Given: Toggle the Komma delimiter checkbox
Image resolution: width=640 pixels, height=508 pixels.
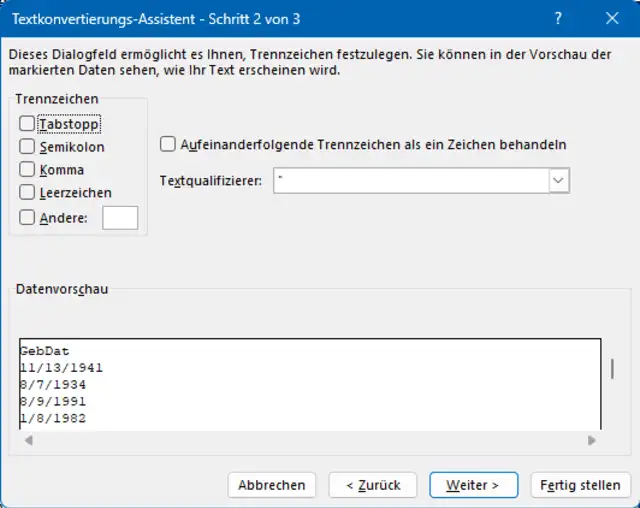Looking at the screenshot, I should pyautogui.click(x=27, y=170).
